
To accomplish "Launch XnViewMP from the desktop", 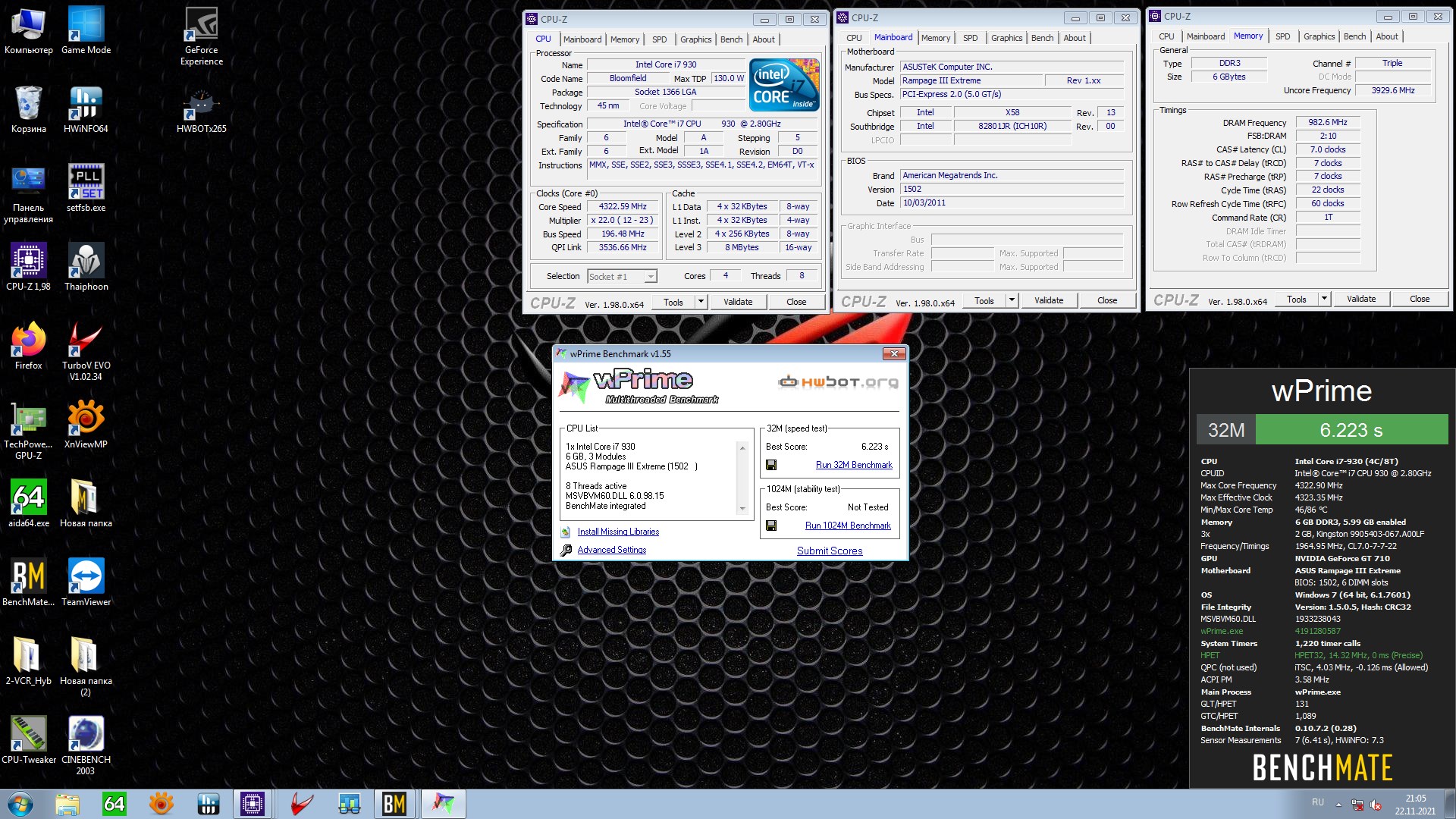I will pyautogui.click(x=86, y=425).
